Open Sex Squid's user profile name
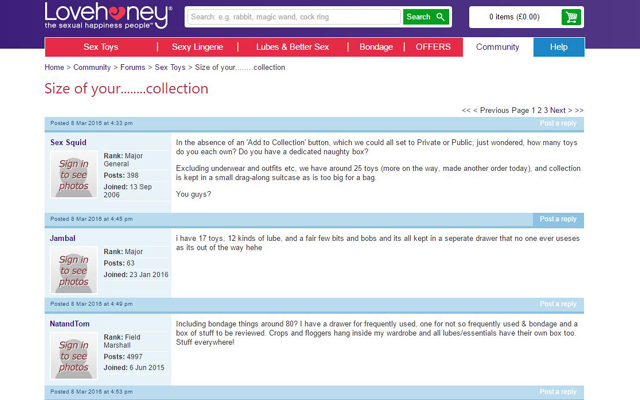Viewport: 640px width, 400px height. click(x=68, y=142)
